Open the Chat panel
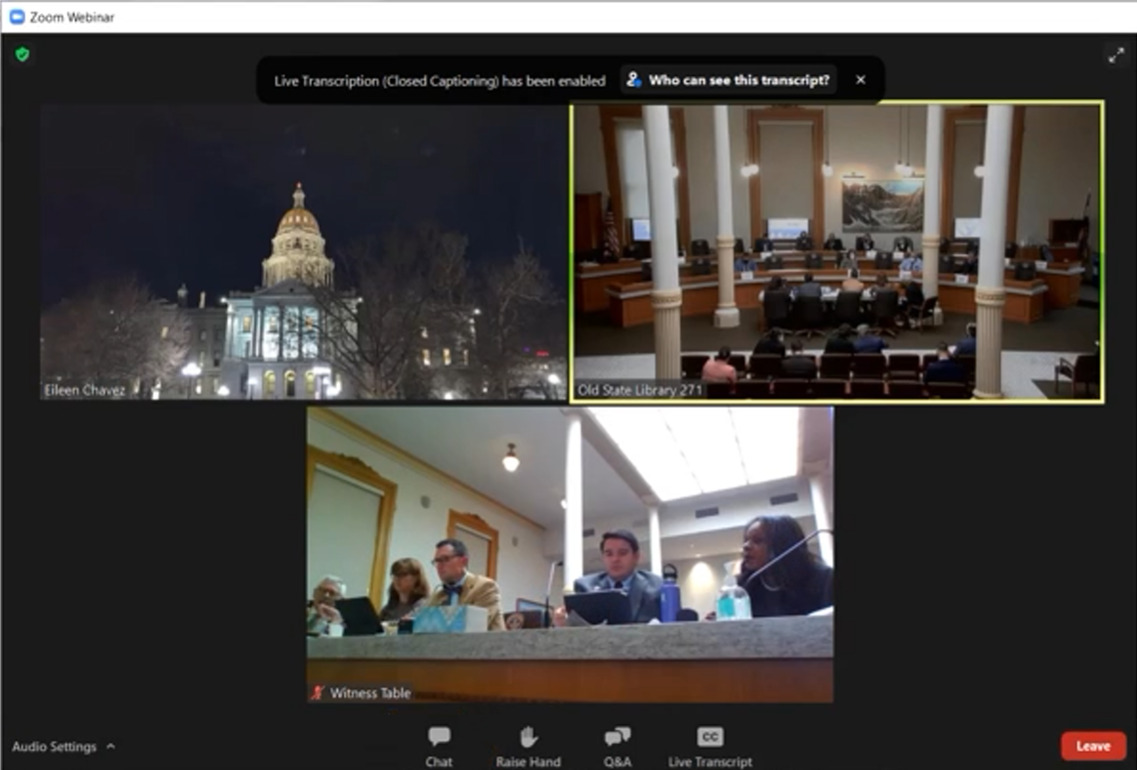This screenshot has width=1137, height=770. tap(438, 745)
